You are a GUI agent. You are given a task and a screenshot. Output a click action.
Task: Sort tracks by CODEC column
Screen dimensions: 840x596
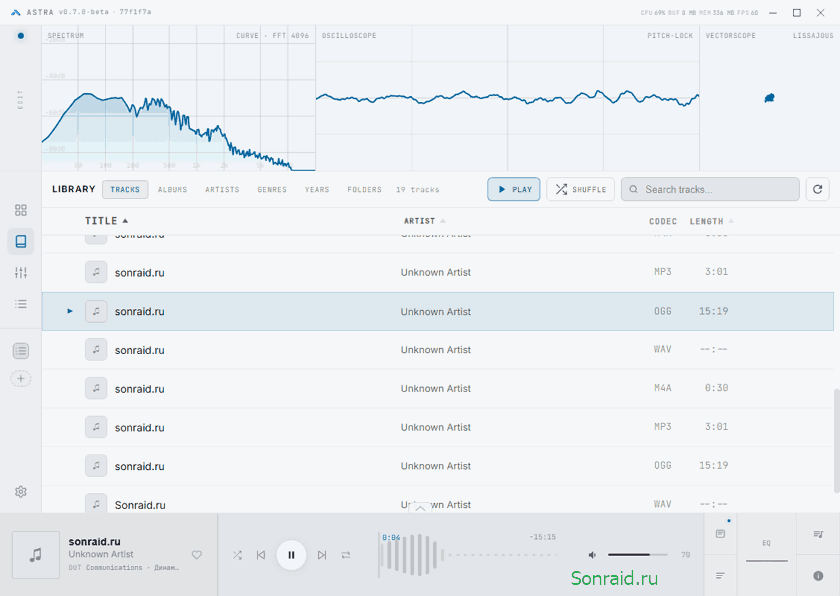click(663, 221)
